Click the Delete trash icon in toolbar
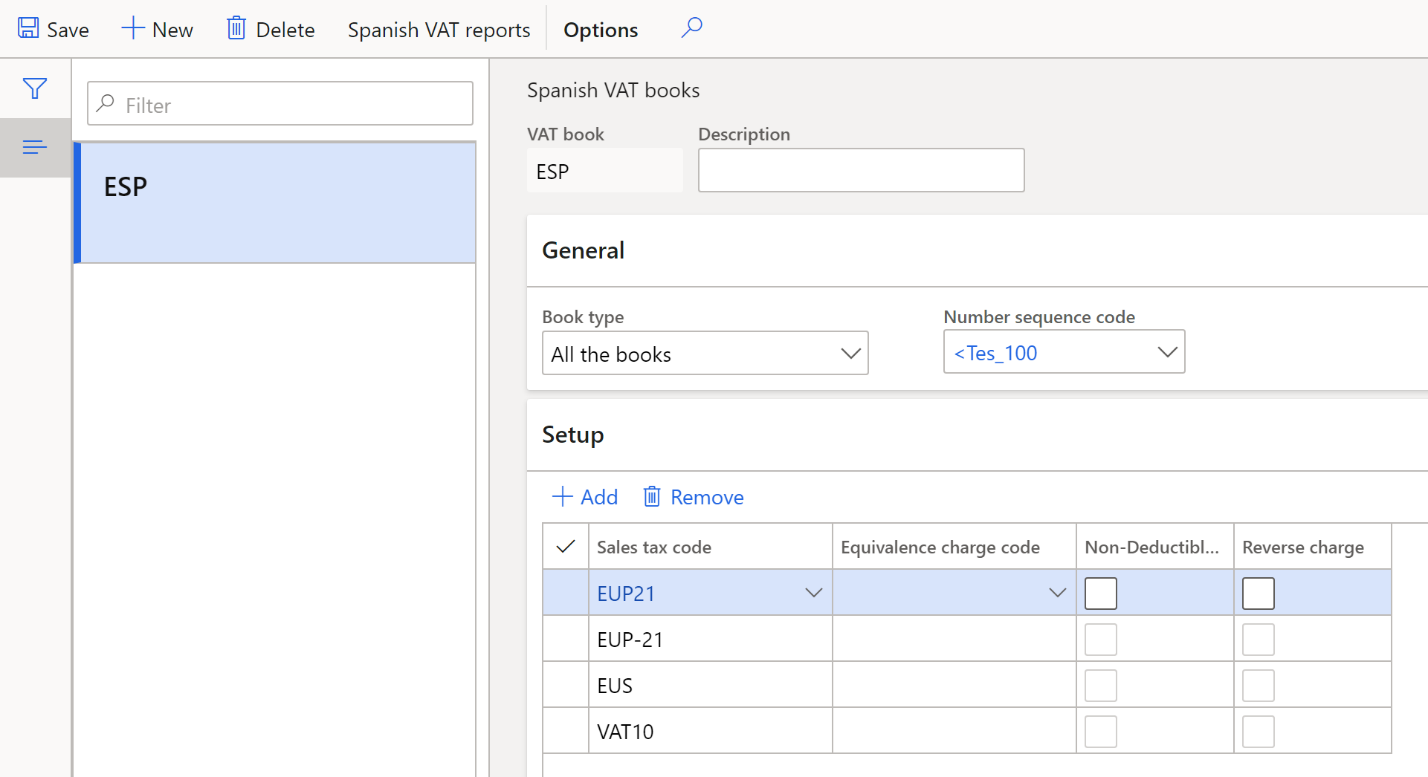This screenshot has width=1428, height=777. (240, 28)
